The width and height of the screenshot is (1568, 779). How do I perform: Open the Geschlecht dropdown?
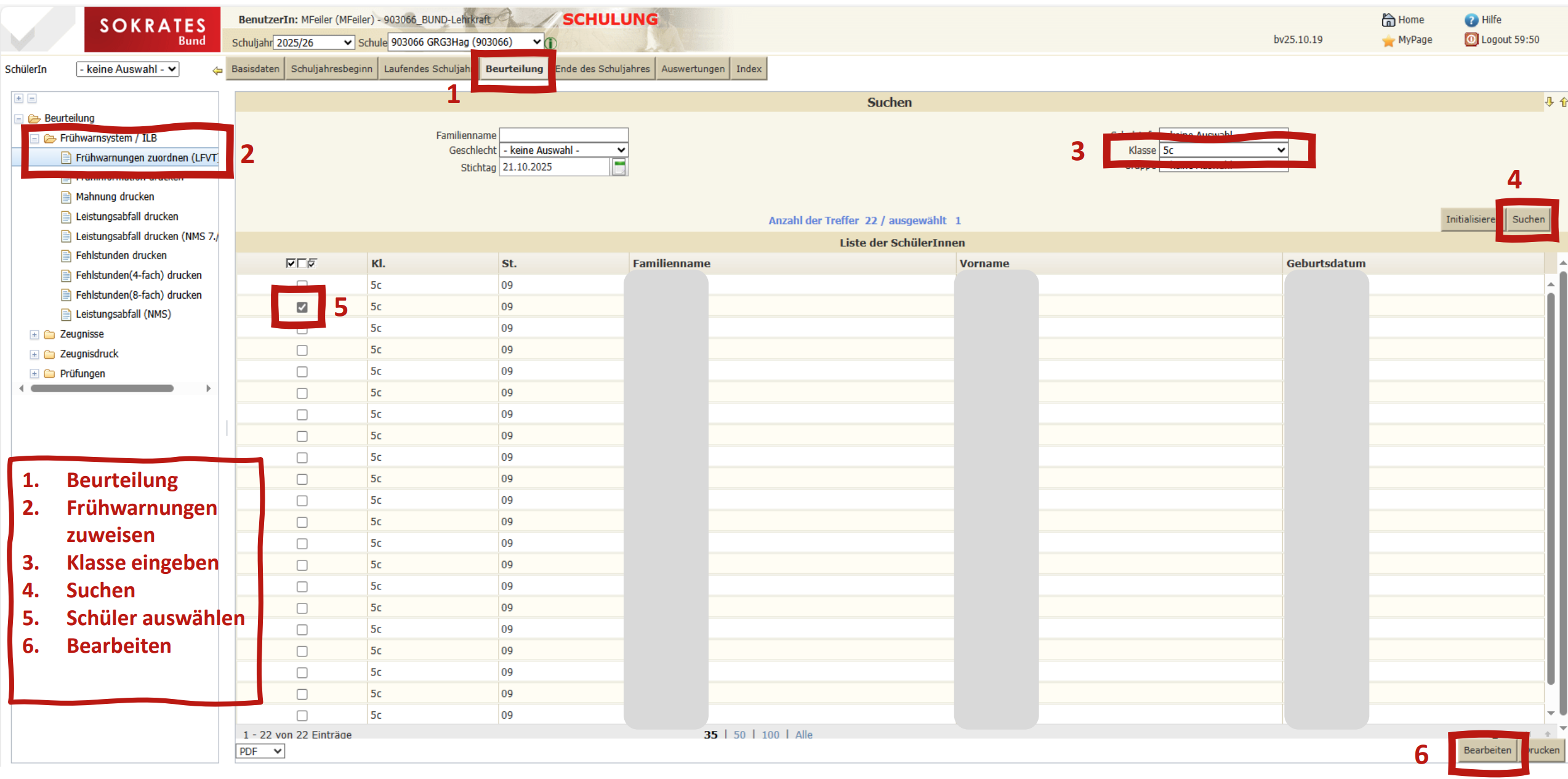(564, 150)
